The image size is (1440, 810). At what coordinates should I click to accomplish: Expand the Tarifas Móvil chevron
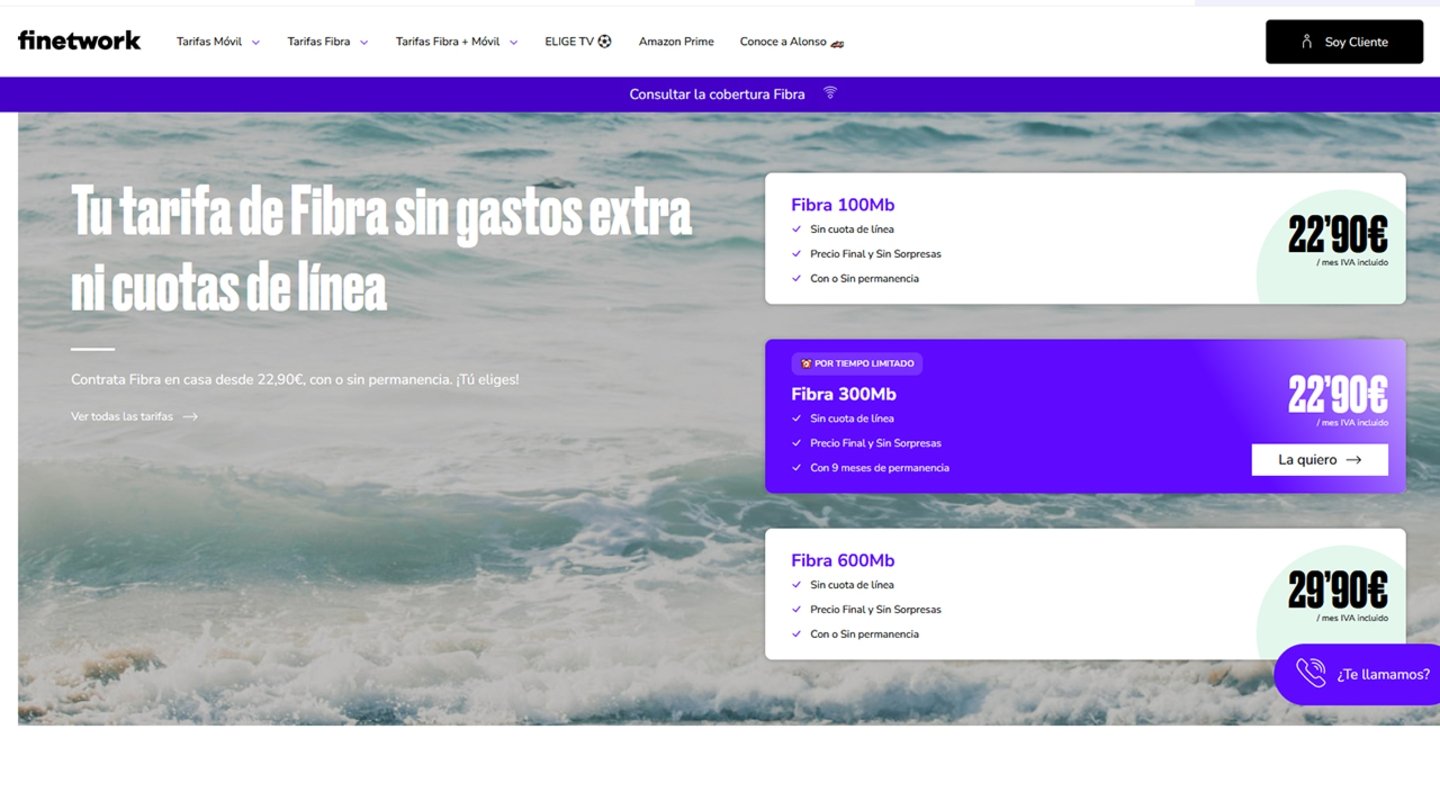pyautogui.click(x=255, y=42)
